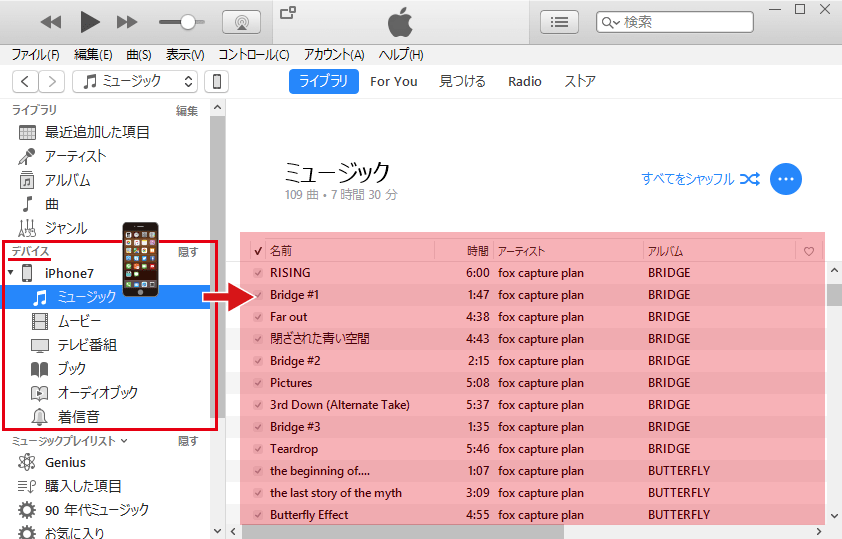The image size is (842, 539).
Task: Expand the ミュージックプレイリスト header chevron
Action: [124, 441]
